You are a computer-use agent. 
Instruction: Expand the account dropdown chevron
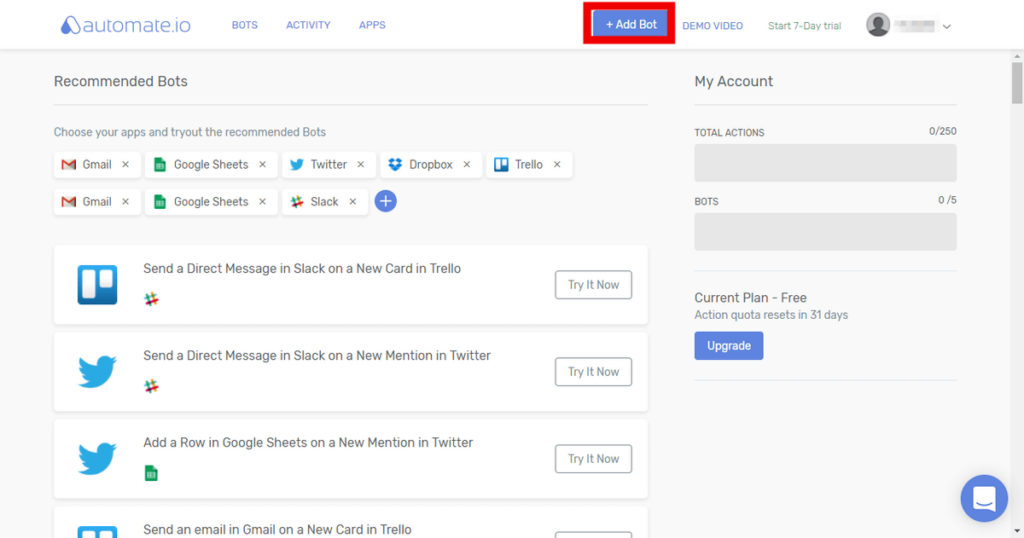point(946,27)
